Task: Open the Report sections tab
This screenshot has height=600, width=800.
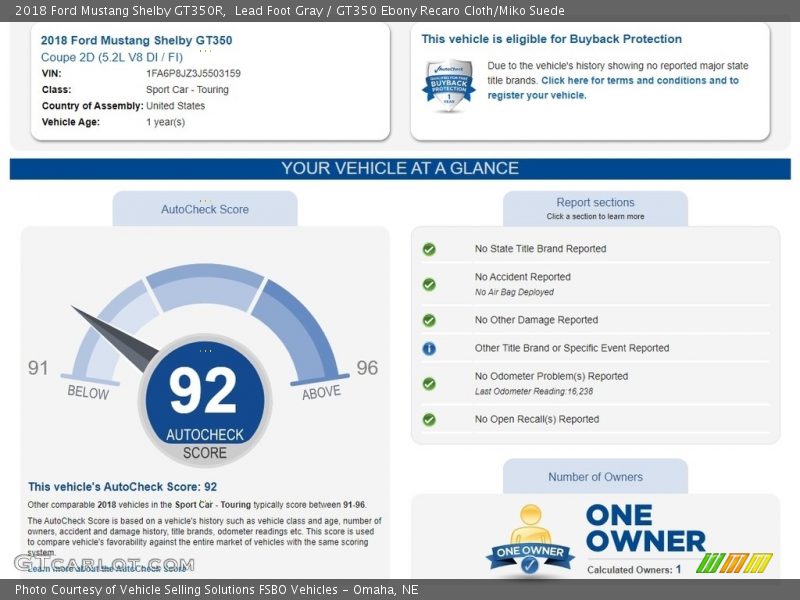Action: tap(595, 208)
